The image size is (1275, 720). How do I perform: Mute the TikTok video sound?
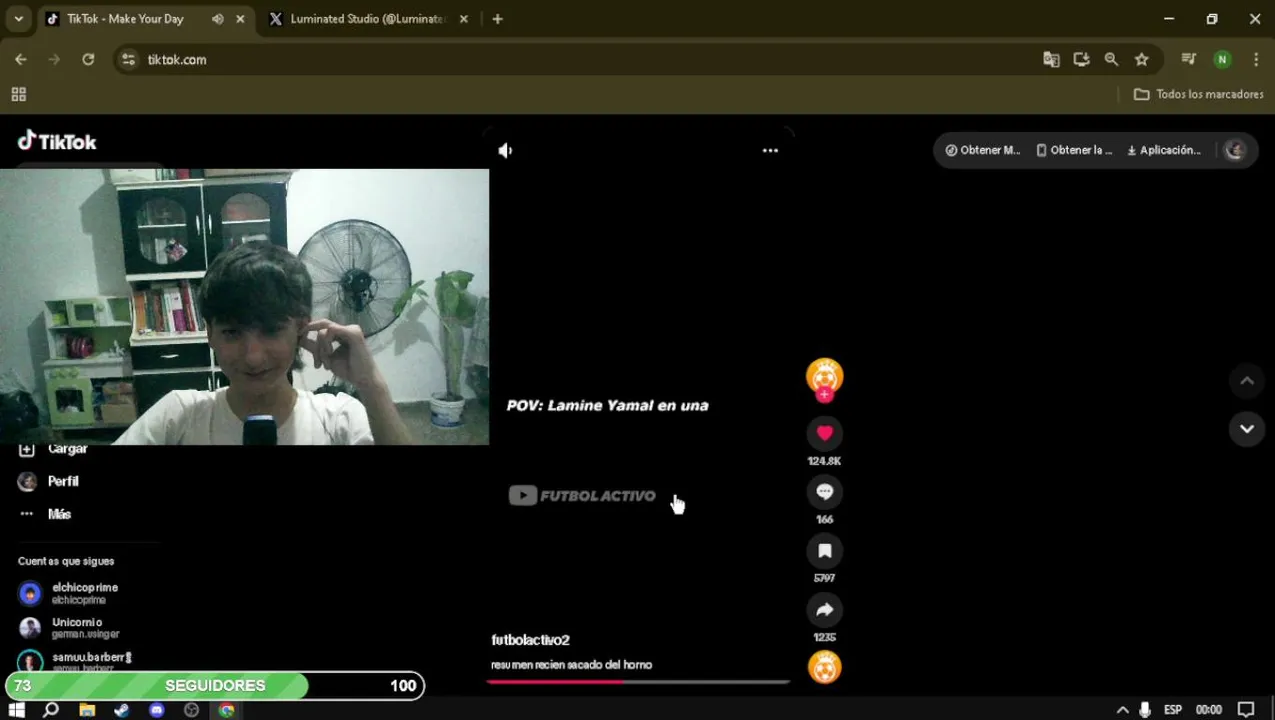point(506,150)
